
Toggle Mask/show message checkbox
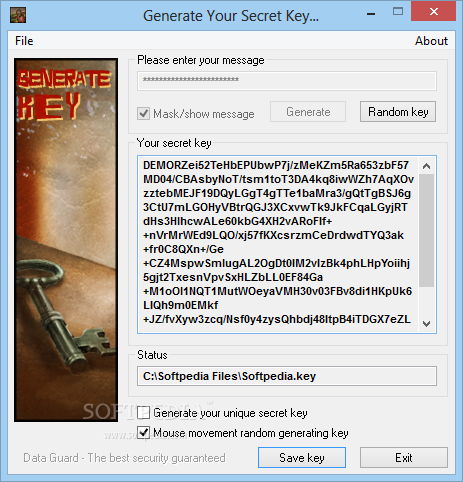[x=144, y=114]
